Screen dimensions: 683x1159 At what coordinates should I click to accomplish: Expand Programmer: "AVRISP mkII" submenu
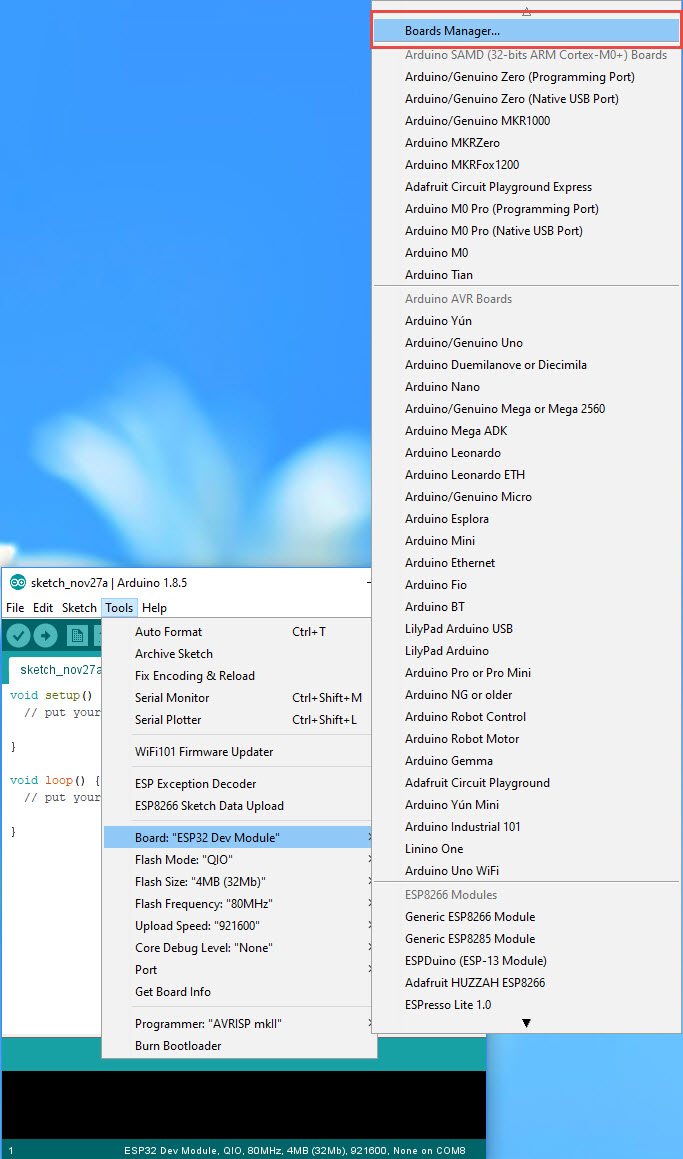click(239, 1024)
